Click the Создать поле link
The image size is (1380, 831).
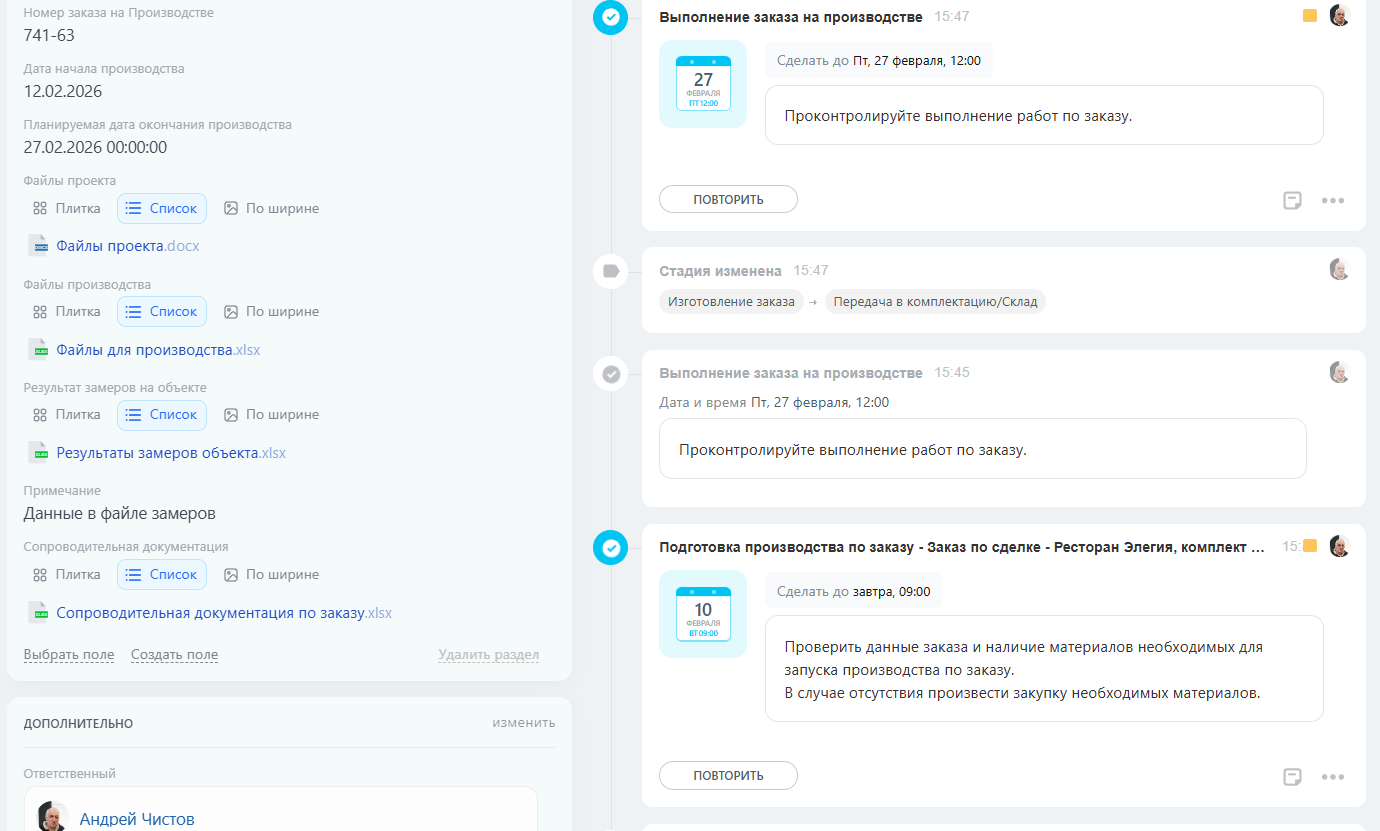[x=174, y=655]
